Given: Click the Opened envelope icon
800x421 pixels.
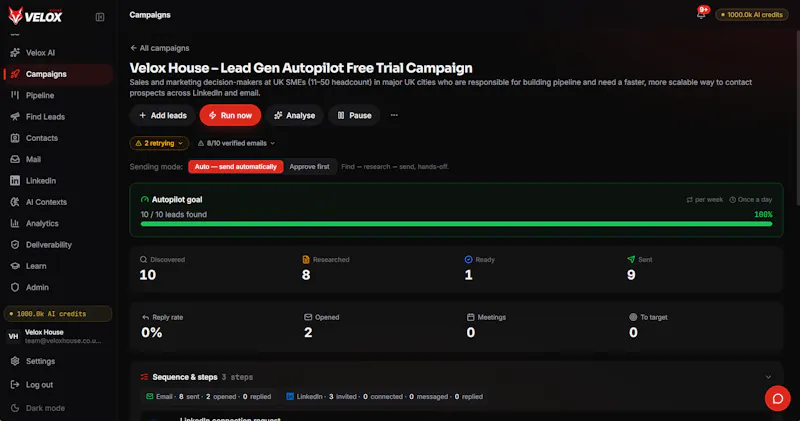Looking at the screenshot, I should tap(308, 317).
